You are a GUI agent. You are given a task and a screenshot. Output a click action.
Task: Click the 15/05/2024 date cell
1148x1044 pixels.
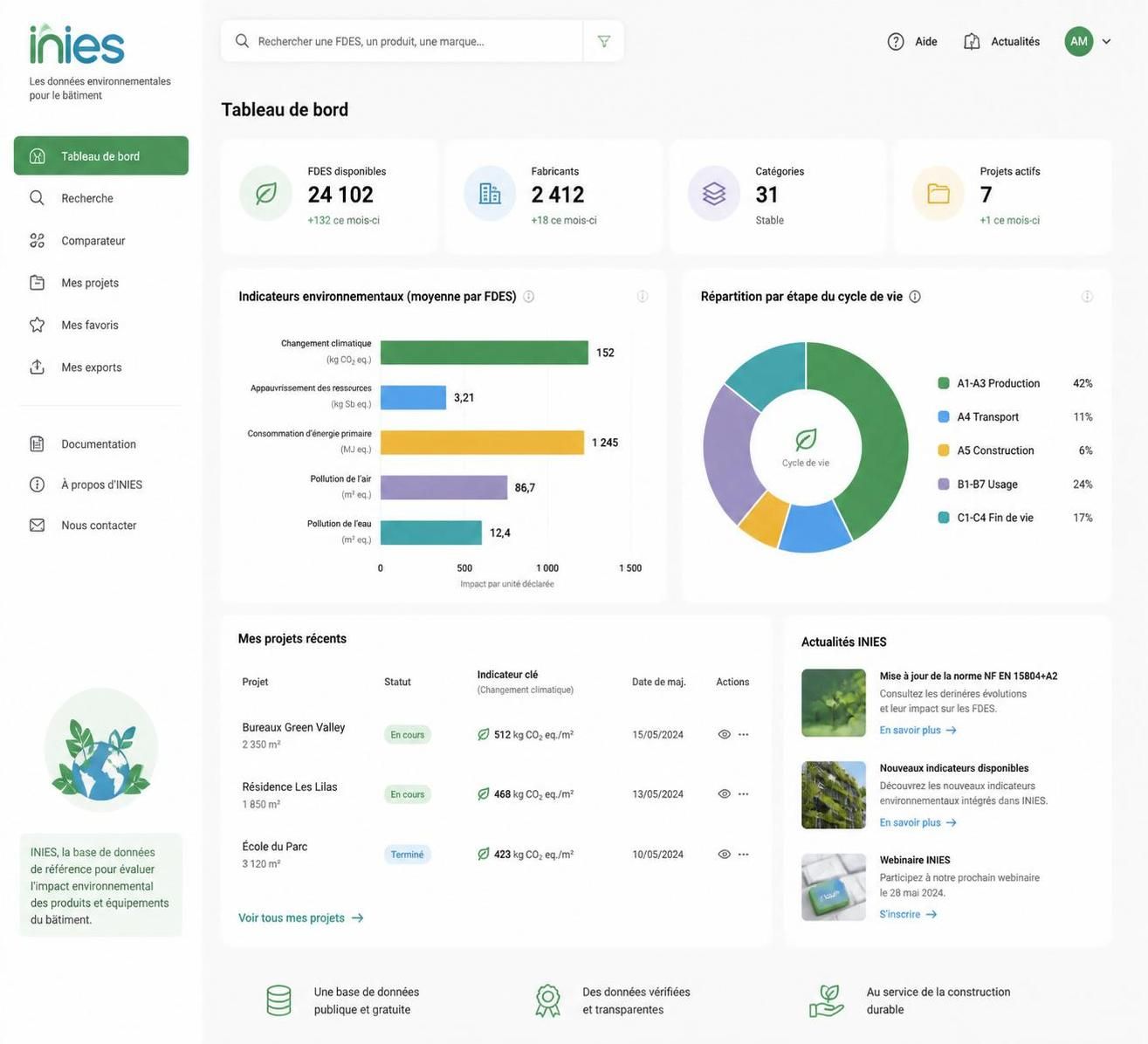[x=658, y=735]
